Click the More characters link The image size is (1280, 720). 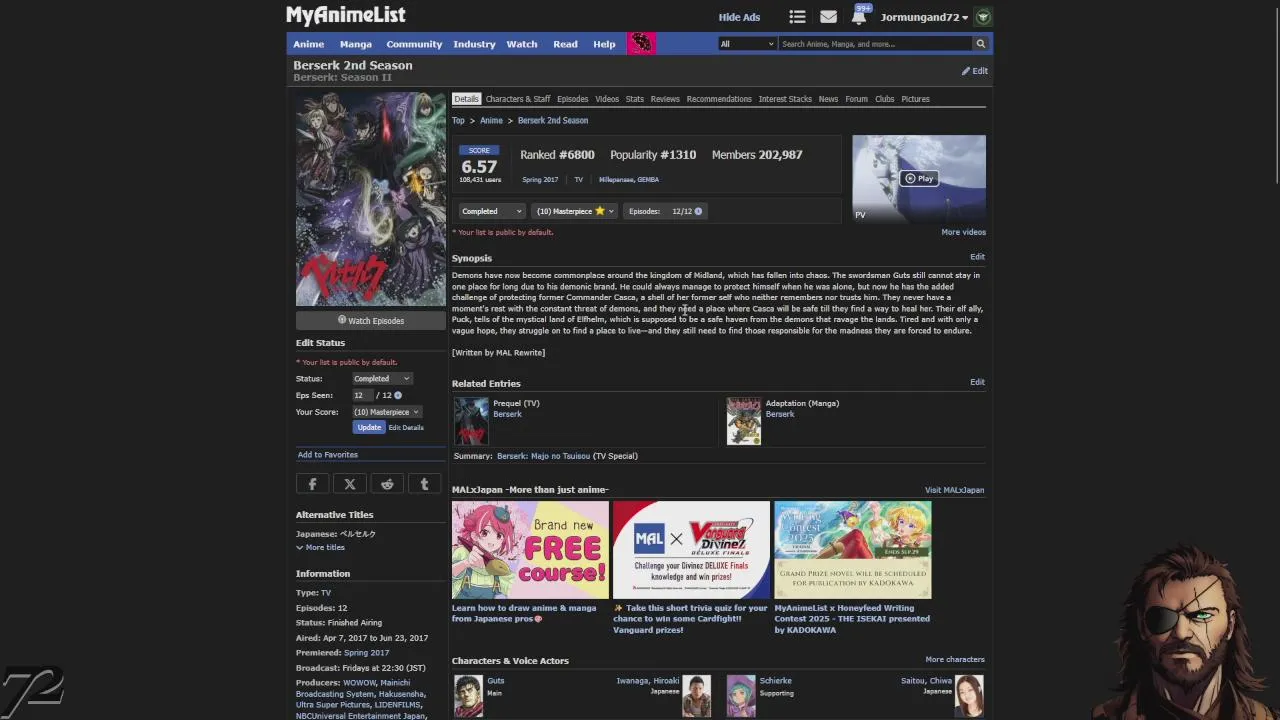point(955,659)
